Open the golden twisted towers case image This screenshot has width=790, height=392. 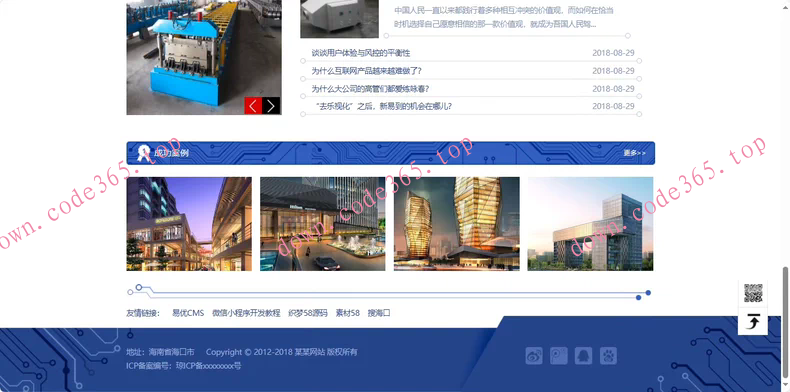coord(456,224)
